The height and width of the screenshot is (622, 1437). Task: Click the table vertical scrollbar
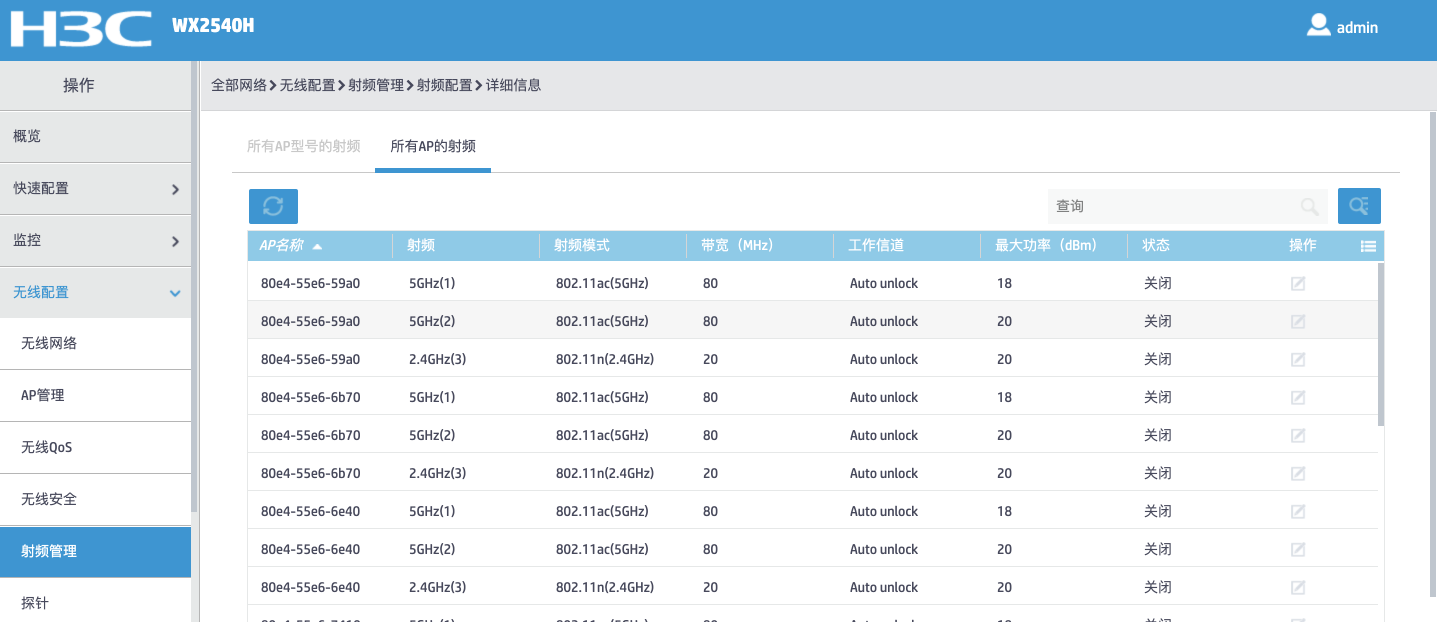click(1381, 345)
